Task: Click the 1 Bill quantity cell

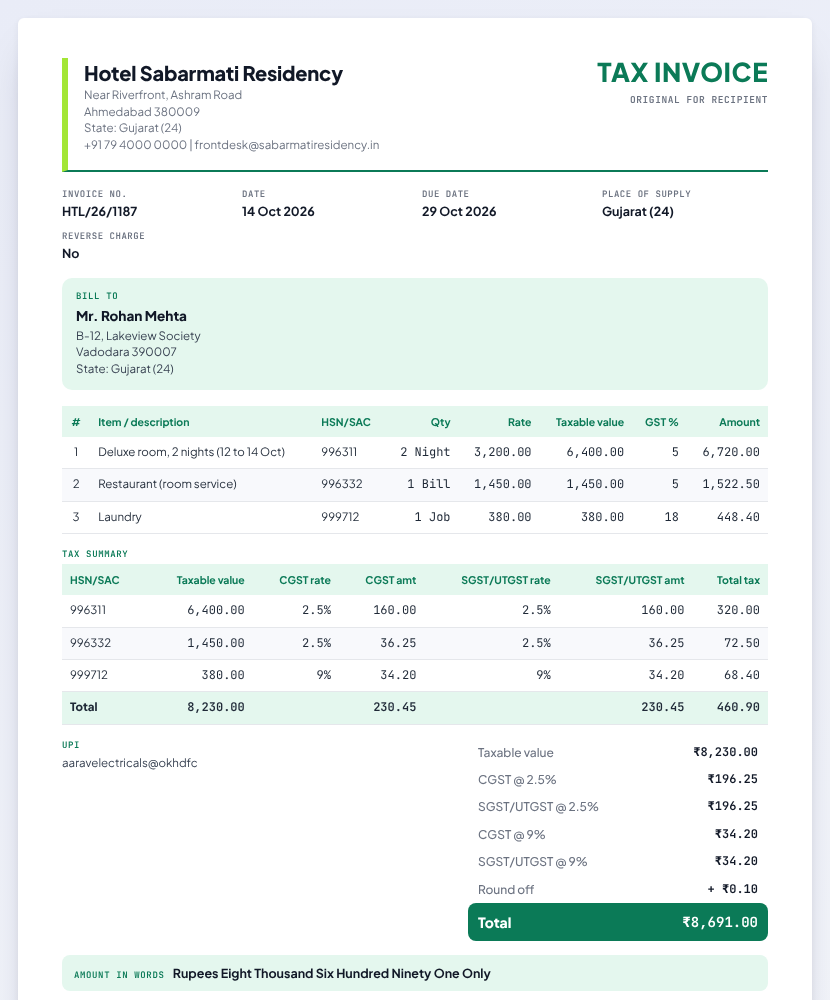Action: [429, 484]
